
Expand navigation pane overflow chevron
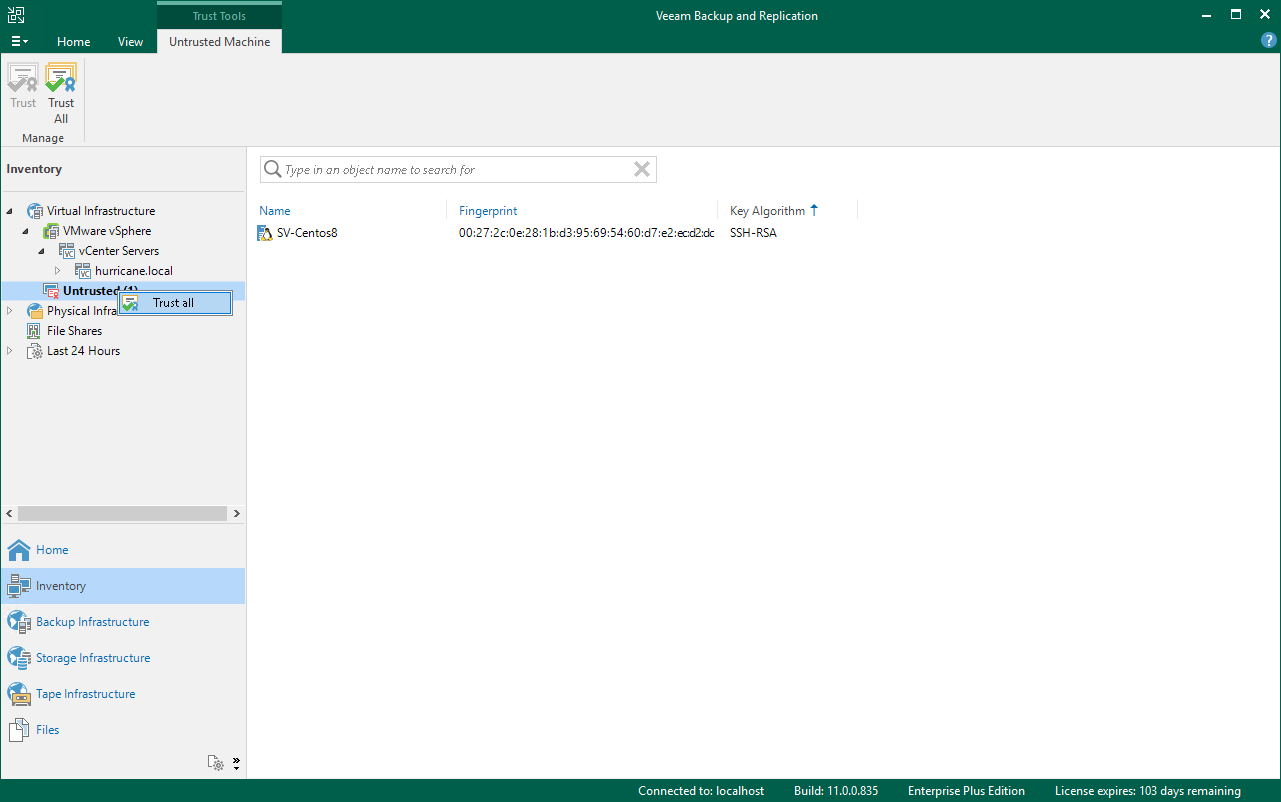pyautogui.click(x=236, y=763)
